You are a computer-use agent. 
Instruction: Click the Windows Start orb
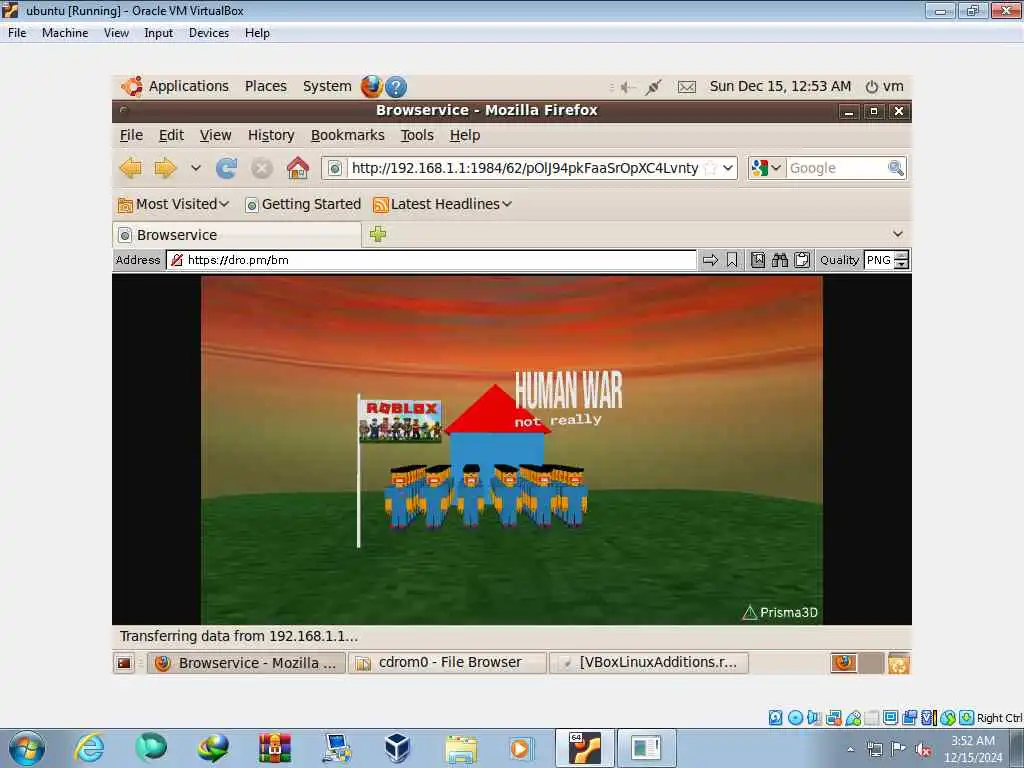tap(27, 748)
